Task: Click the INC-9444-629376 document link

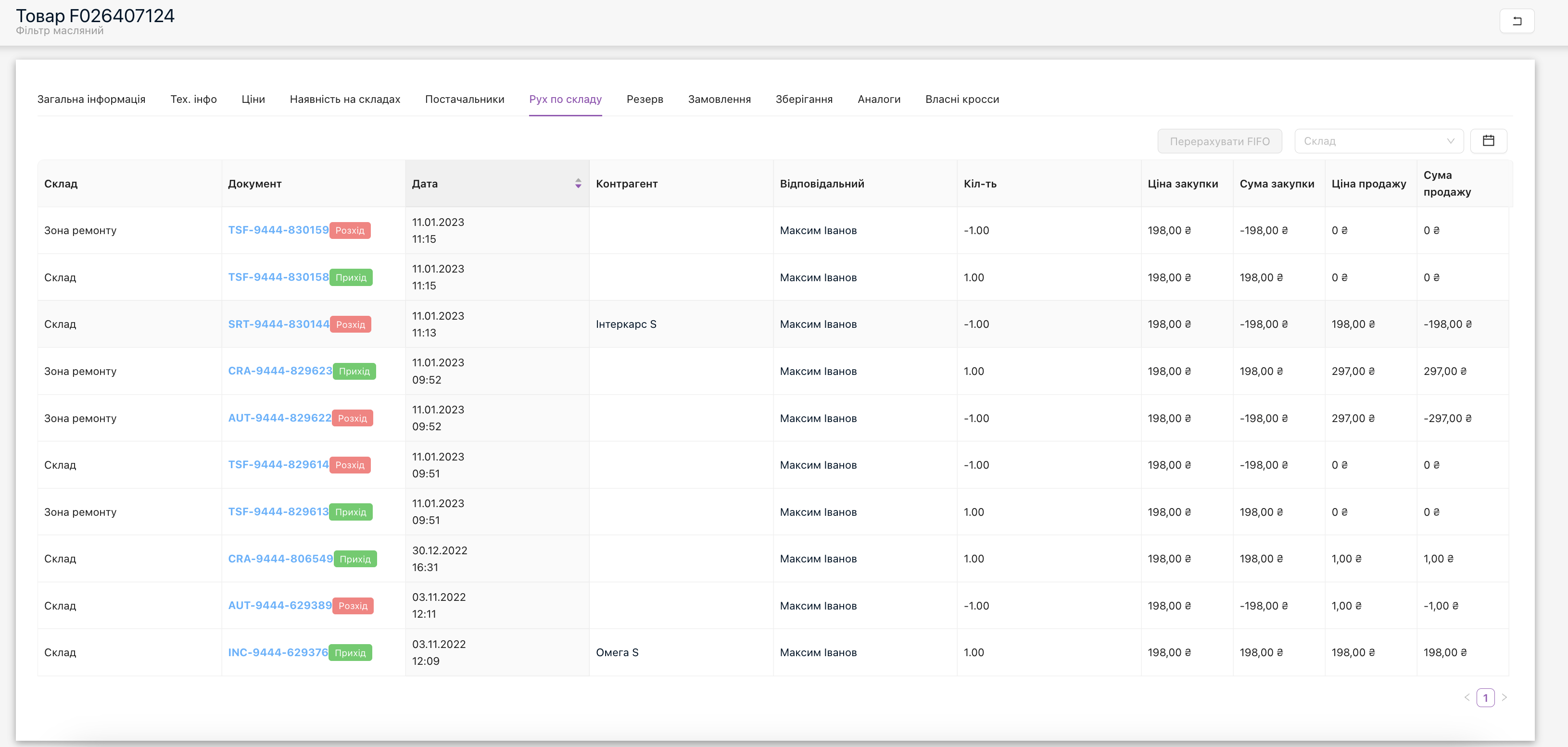Action: (x=278, y=652)
